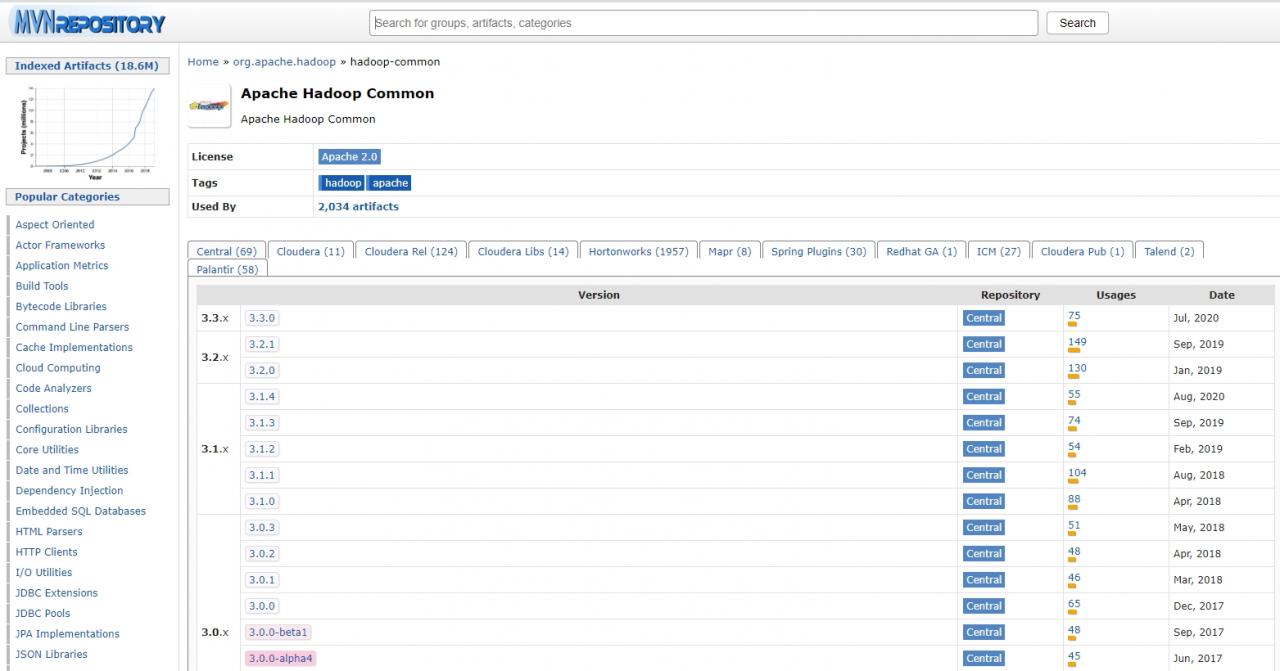
Task: Go to Home breadcrumb
Action: pos(203,62)
